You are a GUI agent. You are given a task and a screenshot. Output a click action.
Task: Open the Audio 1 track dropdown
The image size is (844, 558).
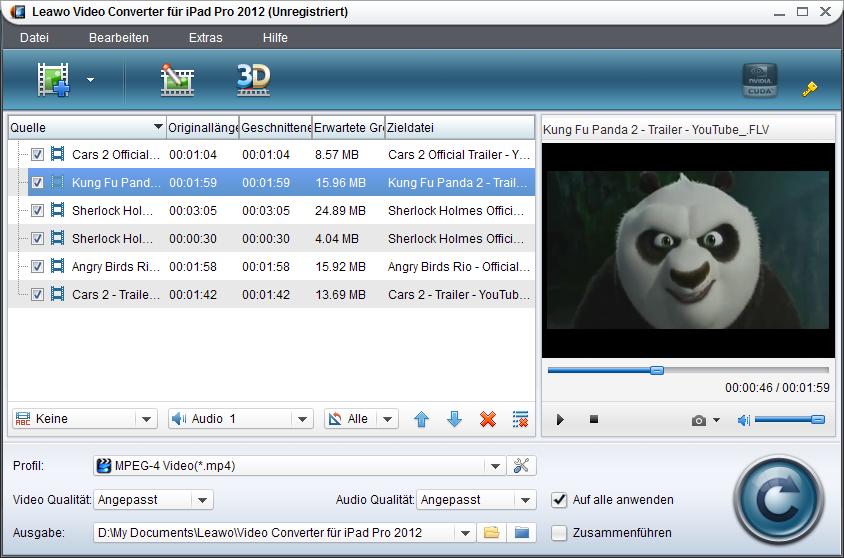pos(303,419)
